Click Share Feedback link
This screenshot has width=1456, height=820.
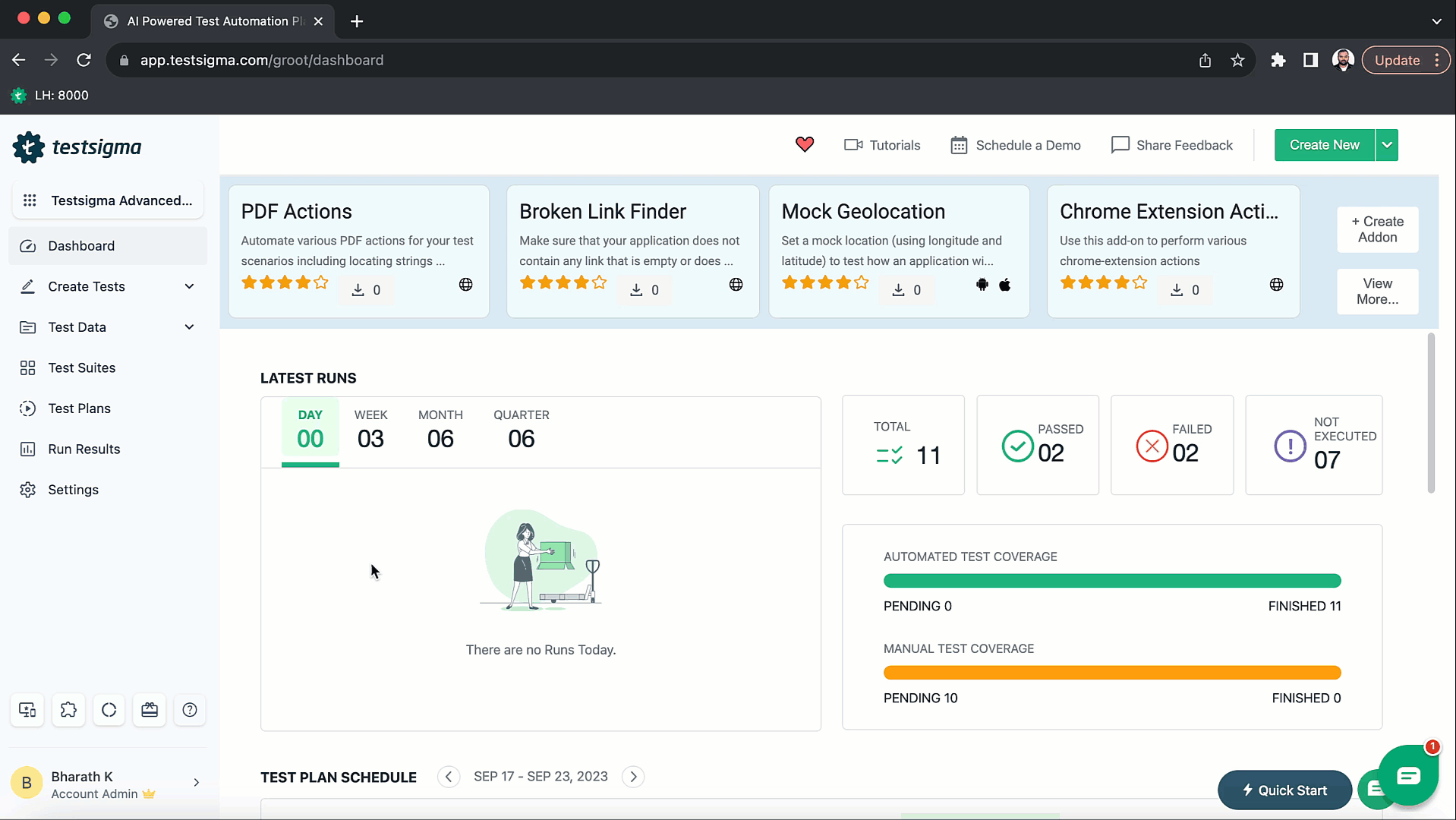click(x=1172, y=145)
